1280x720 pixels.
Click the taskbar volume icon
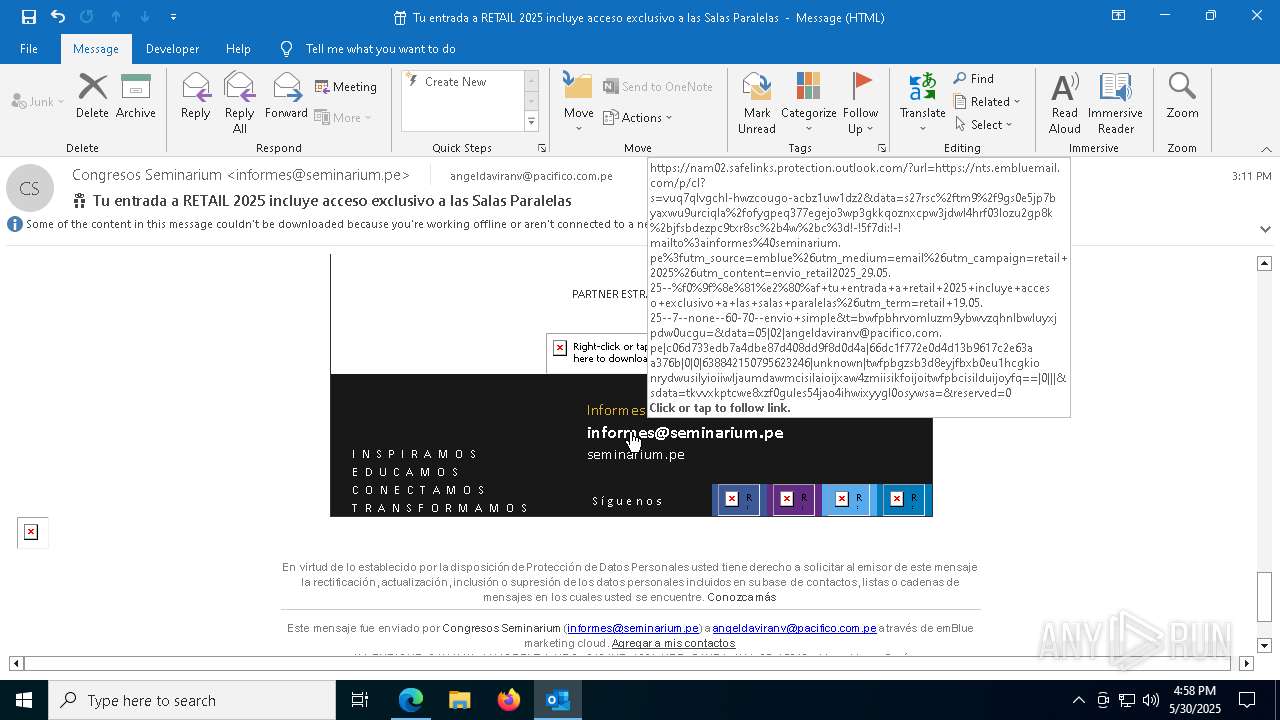click(x=1150, y=700)
